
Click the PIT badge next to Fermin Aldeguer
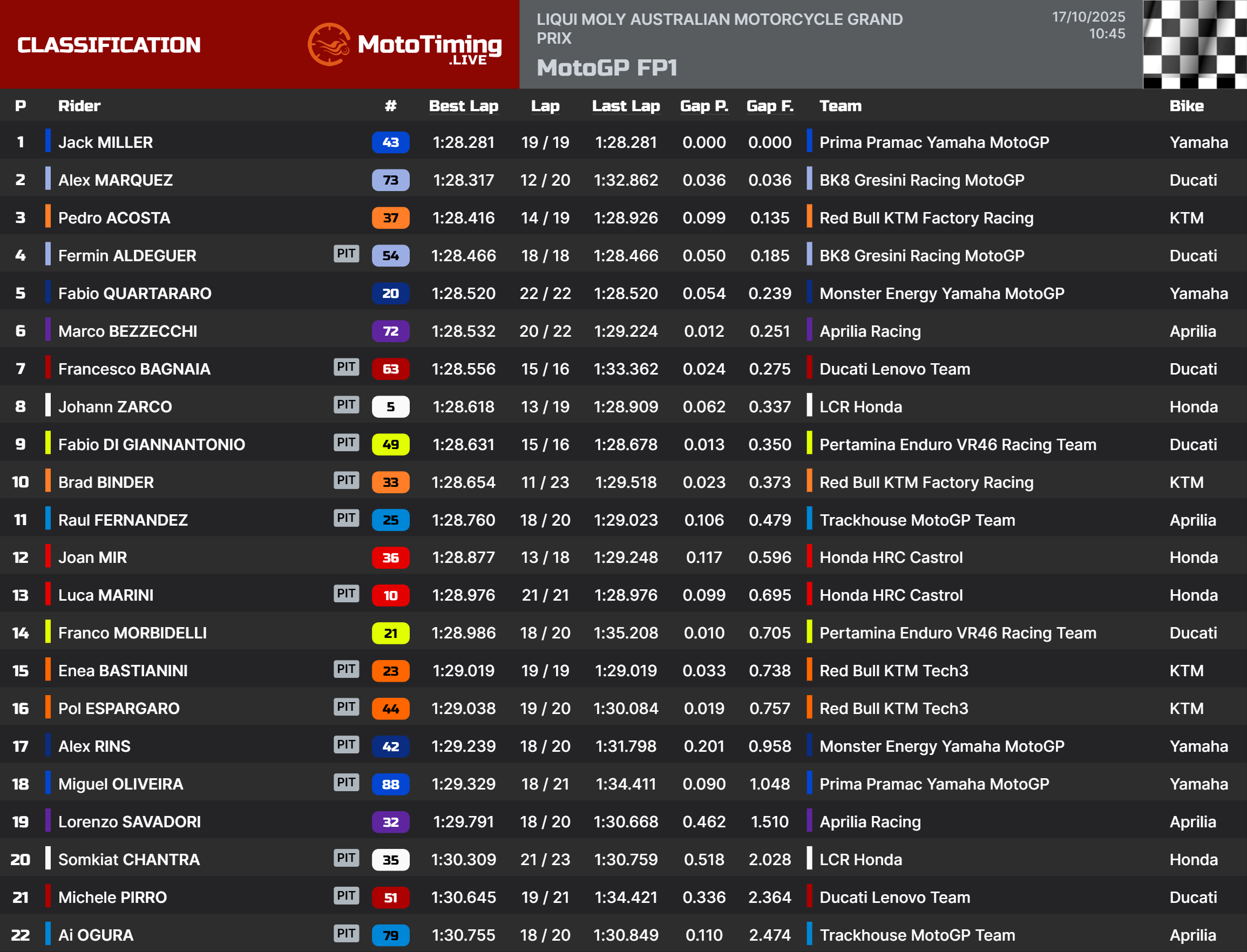pyautogui.click(x=345, y=253)
